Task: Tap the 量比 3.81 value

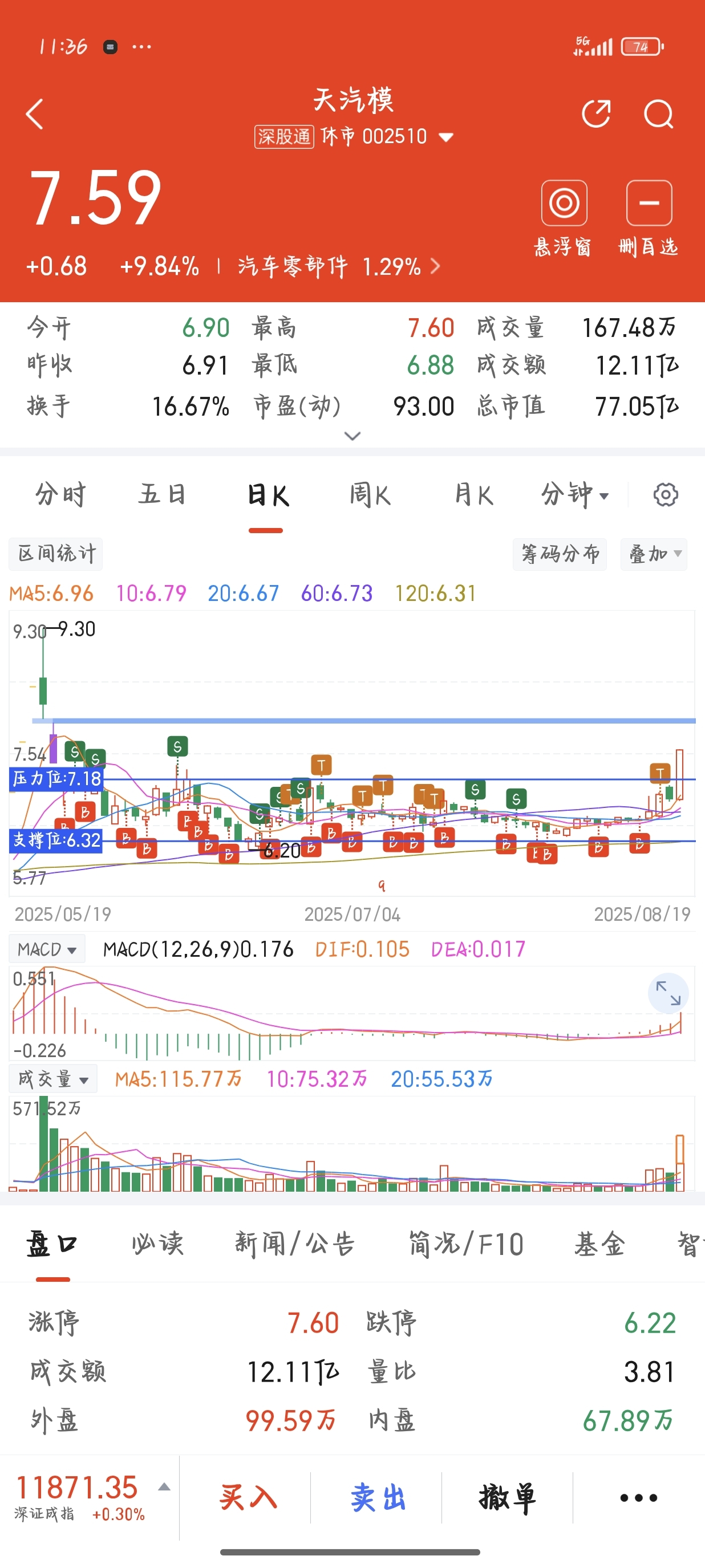Action: (650, 1372)
